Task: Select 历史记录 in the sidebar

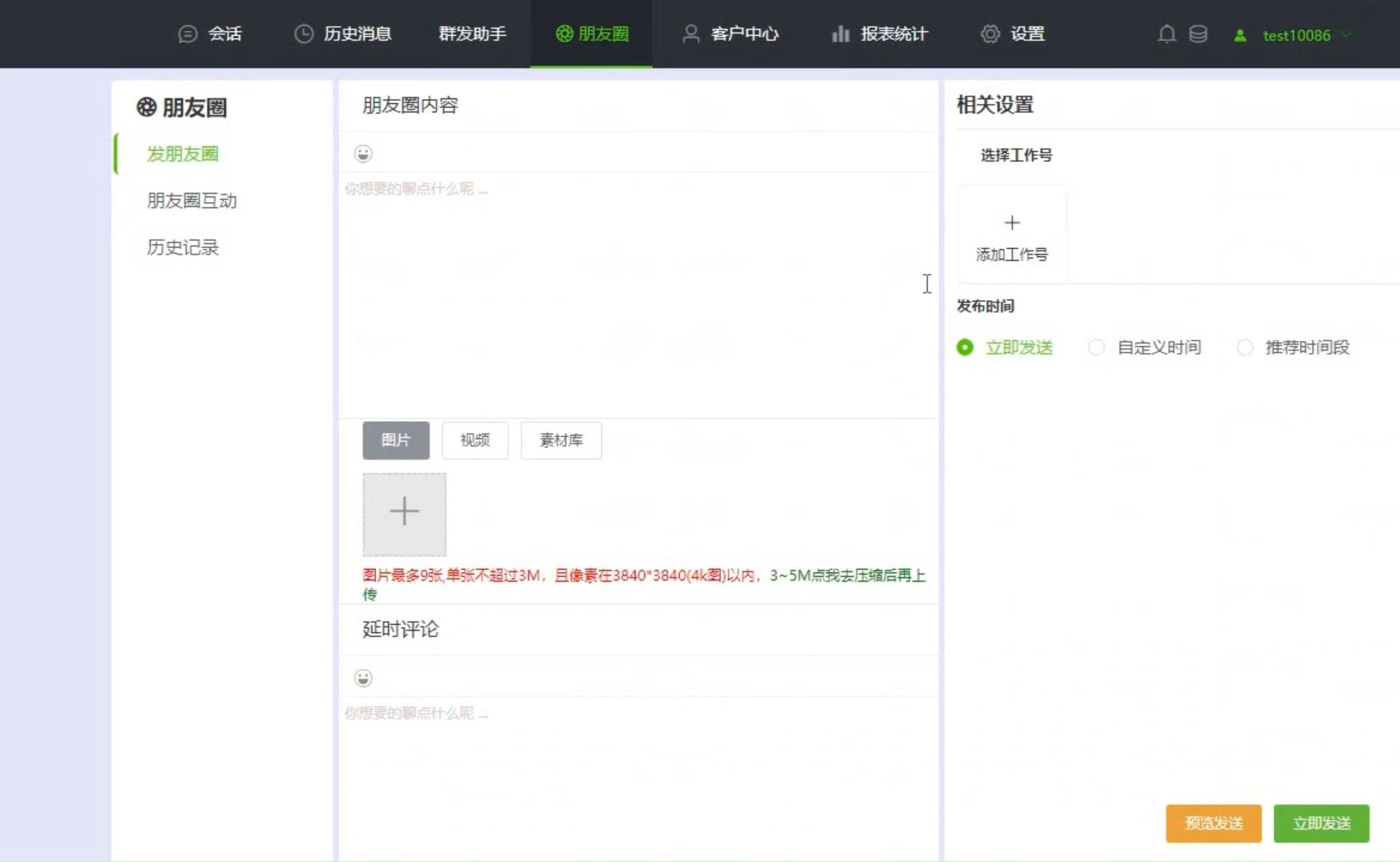Action: 183,247
